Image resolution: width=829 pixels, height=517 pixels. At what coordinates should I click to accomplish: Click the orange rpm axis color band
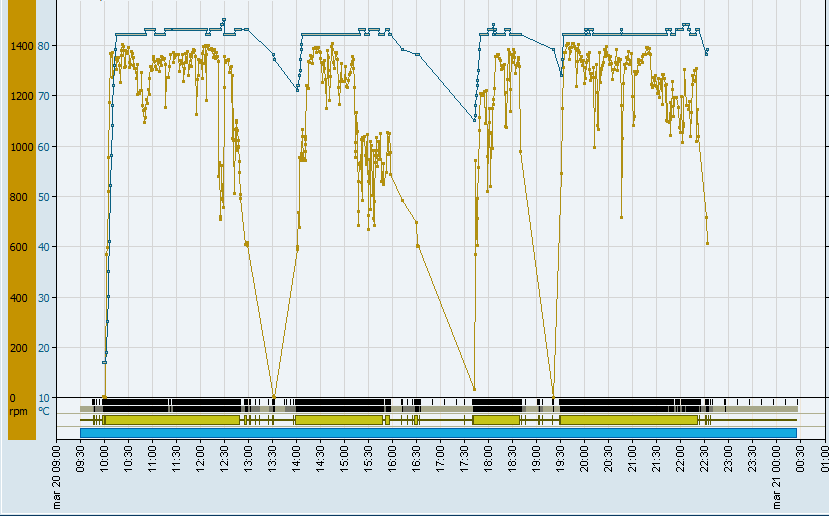tap(22, 219)
